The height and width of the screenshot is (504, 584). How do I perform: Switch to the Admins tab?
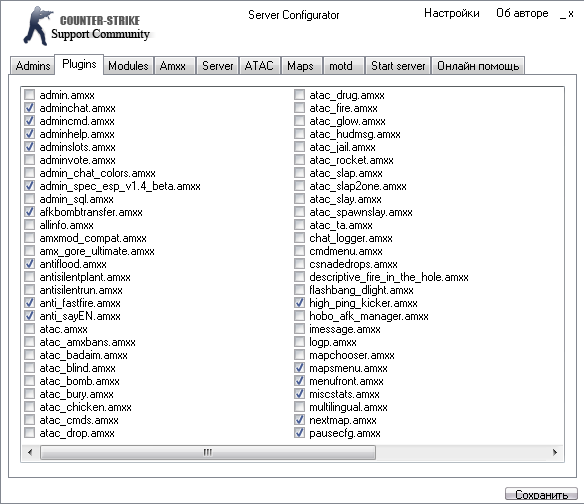coord(33,66)
